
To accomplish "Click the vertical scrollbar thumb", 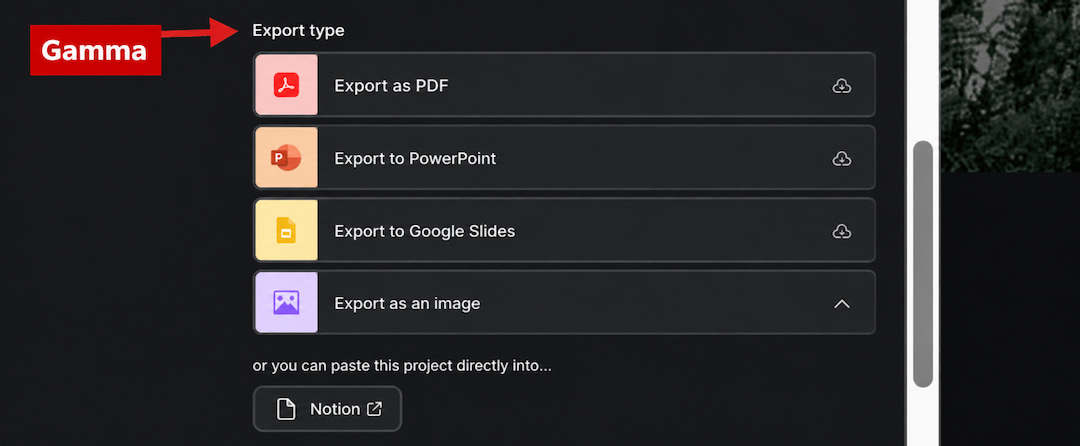I will click(x=923, y=264).
